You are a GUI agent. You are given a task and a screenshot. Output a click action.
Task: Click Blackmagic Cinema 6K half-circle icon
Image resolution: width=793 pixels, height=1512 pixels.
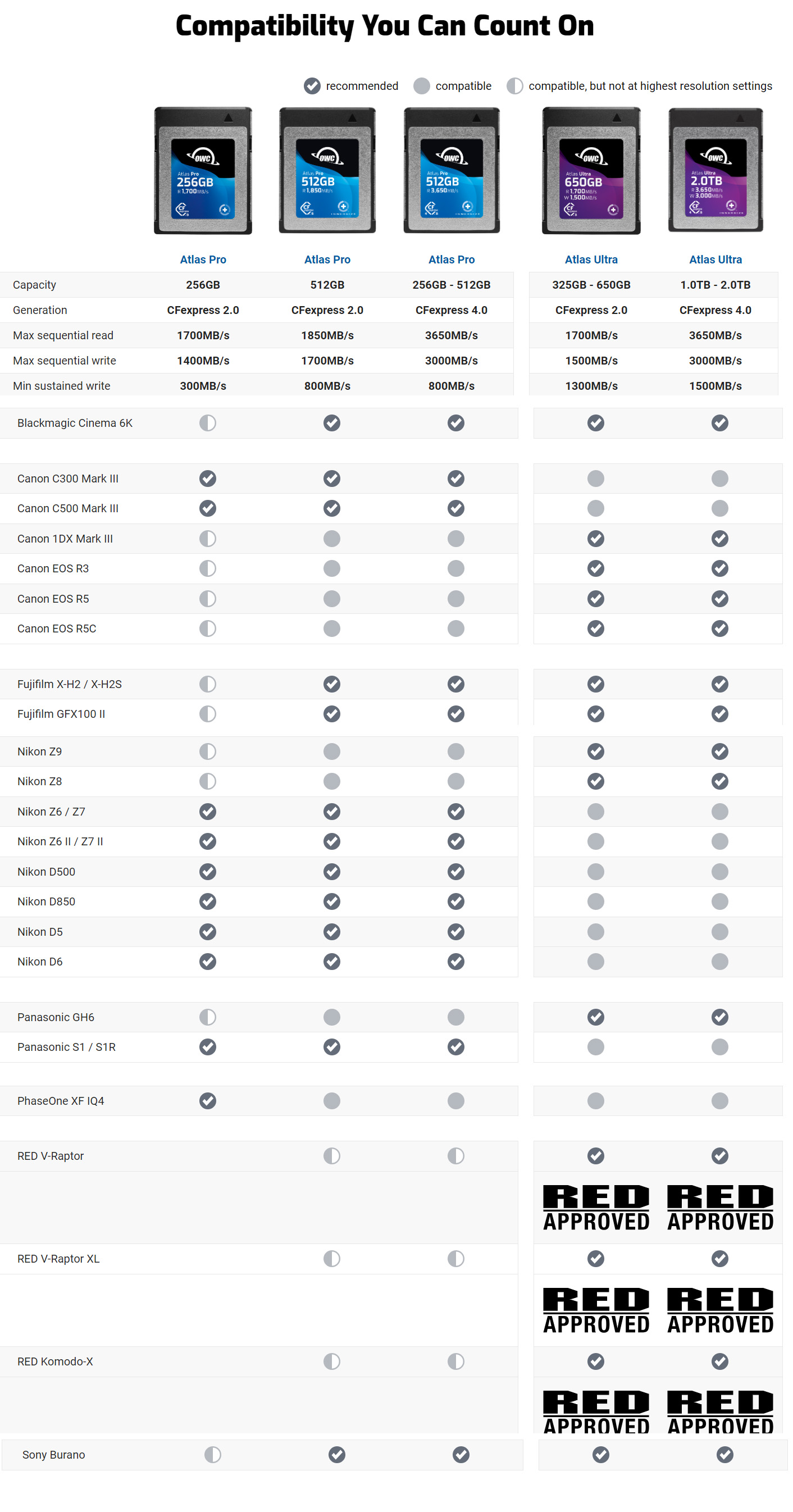[207, 422]
